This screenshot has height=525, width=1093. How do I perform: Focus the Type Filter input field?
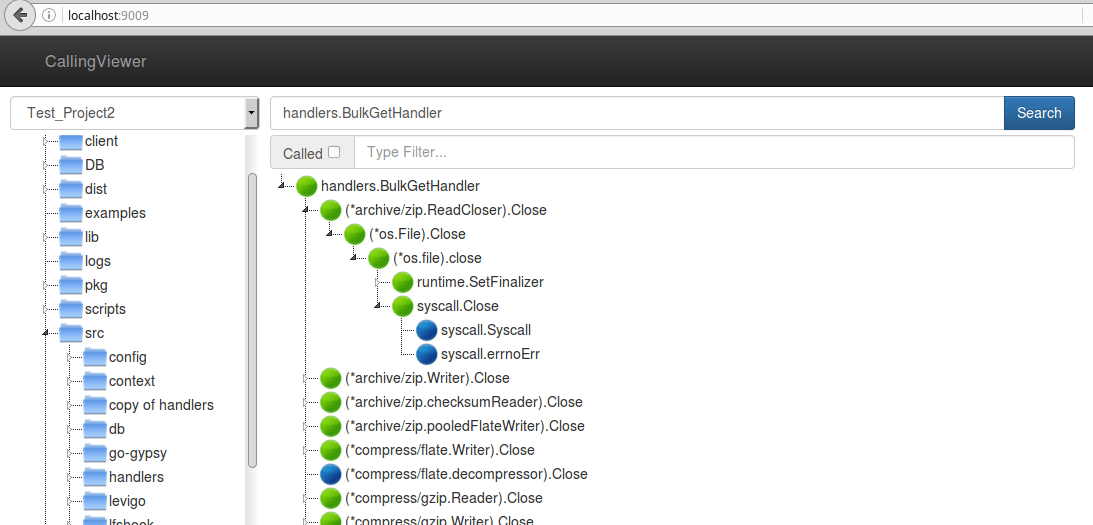[713, 152]
